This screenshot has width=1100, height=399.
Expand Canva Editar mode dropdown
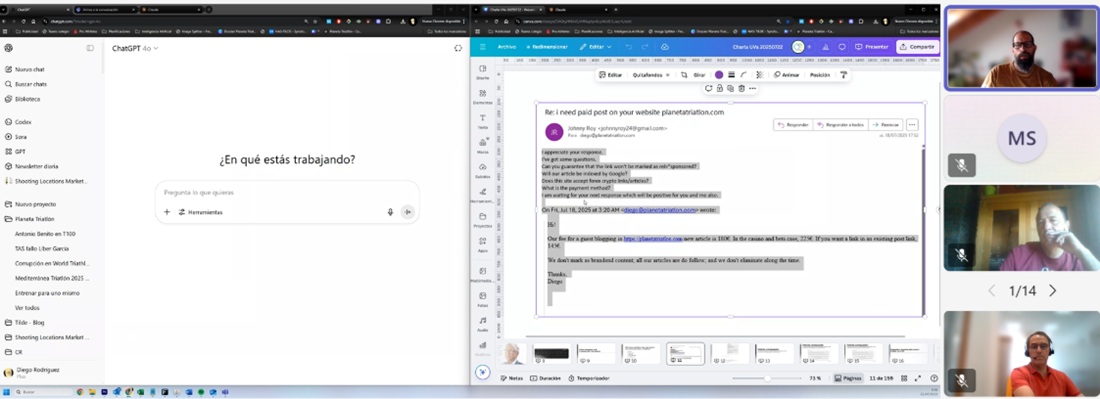tap(596, 47)
